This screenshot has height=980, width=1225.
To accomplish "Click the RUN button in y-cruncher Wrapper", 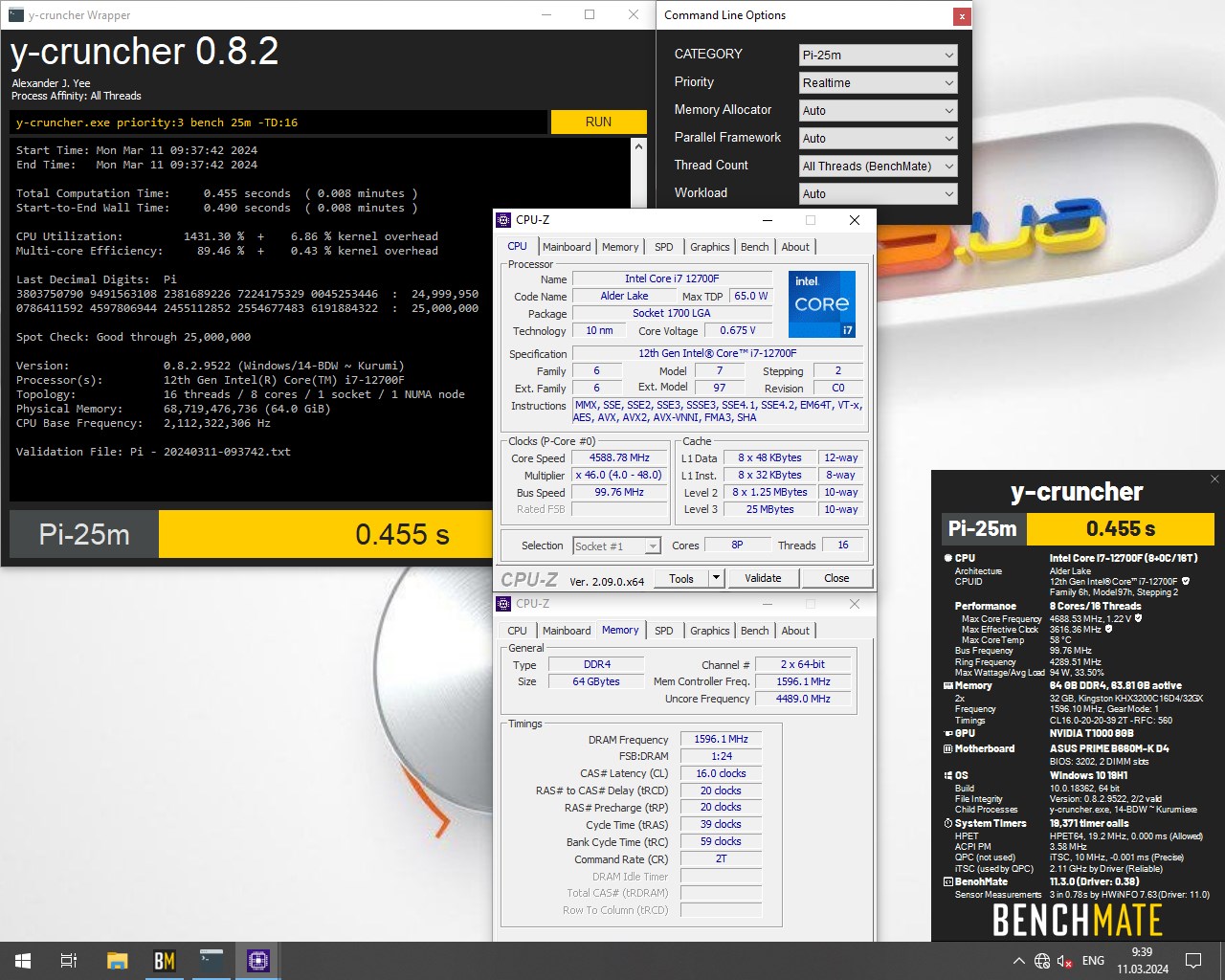I will 598,122.
